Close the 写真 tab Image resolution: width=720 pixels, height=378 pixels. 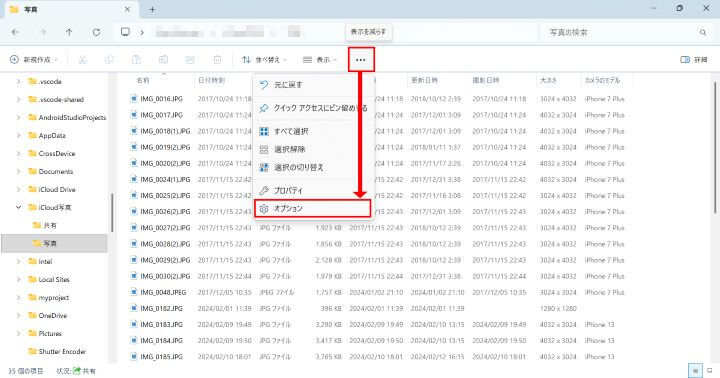coord(127,9)
